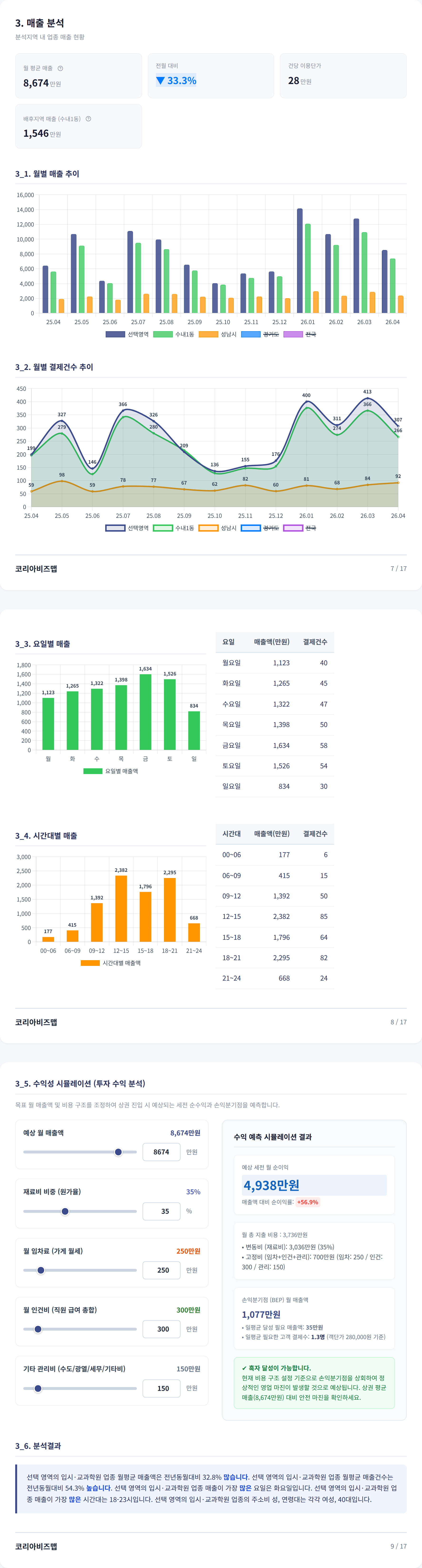Click the help icon beside 월 평균 매출

[60, 68]
